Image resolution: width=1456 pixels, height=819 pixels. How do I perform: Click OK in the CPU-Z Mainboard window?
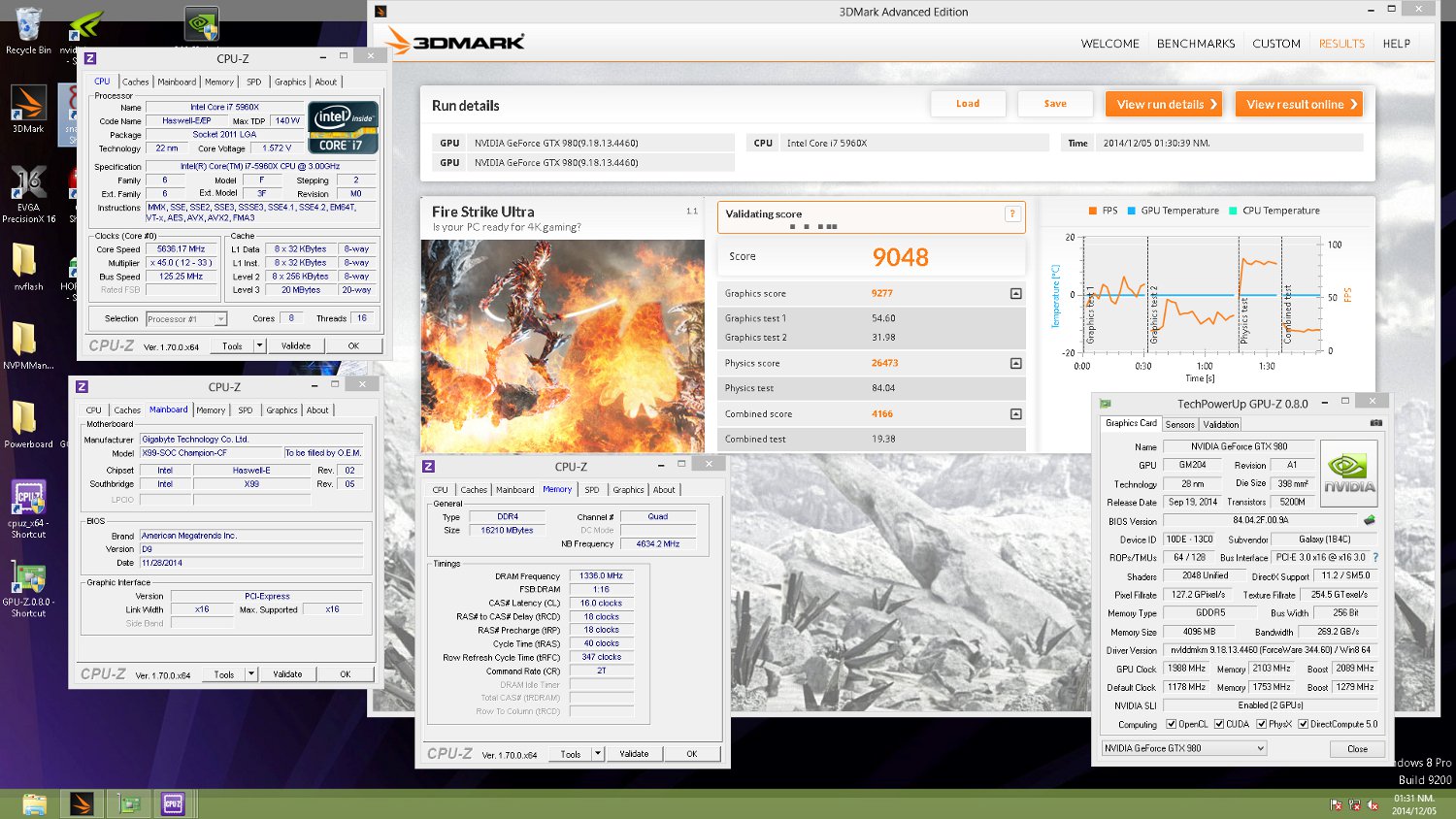click(x=345, y=673)
